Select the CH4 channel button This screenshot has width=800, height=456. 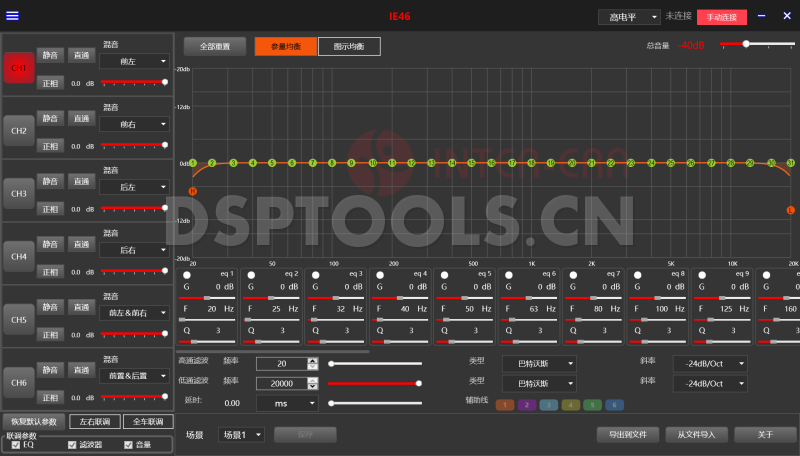coord(18,256)
